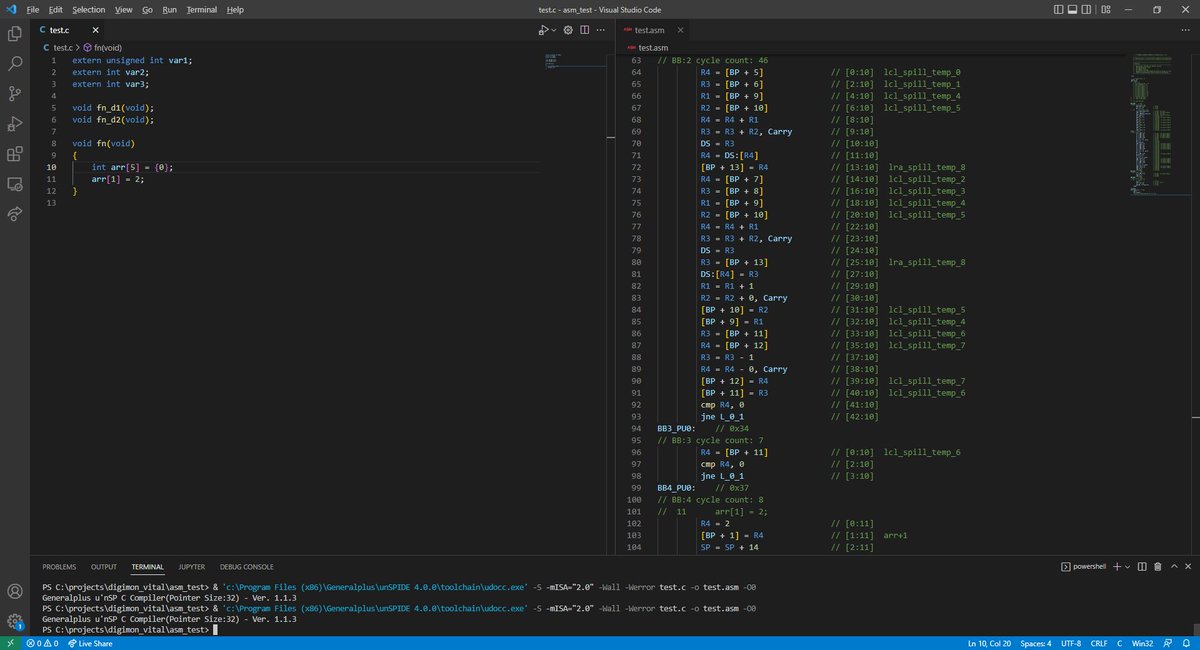Change line endings via CRLF

point(1099,643)
